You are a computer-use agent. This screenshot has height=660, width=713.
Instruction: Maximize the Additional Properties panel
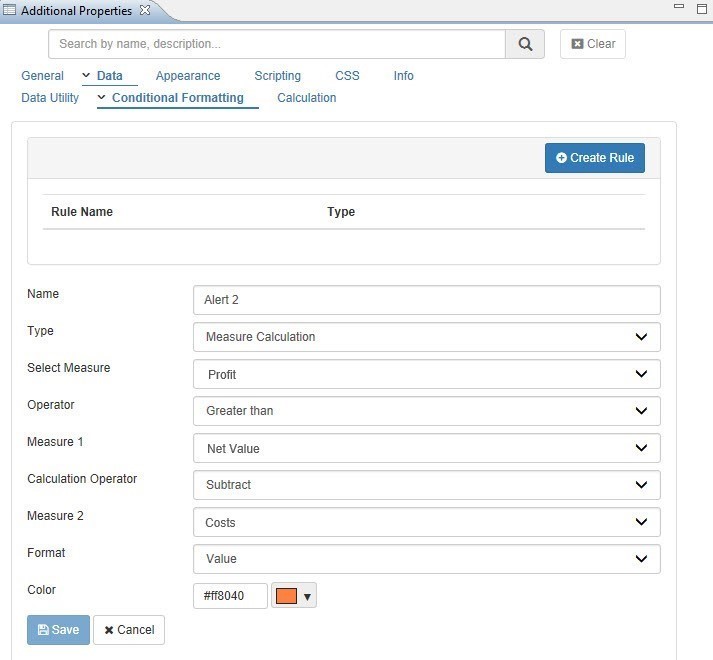coord(702,8)
